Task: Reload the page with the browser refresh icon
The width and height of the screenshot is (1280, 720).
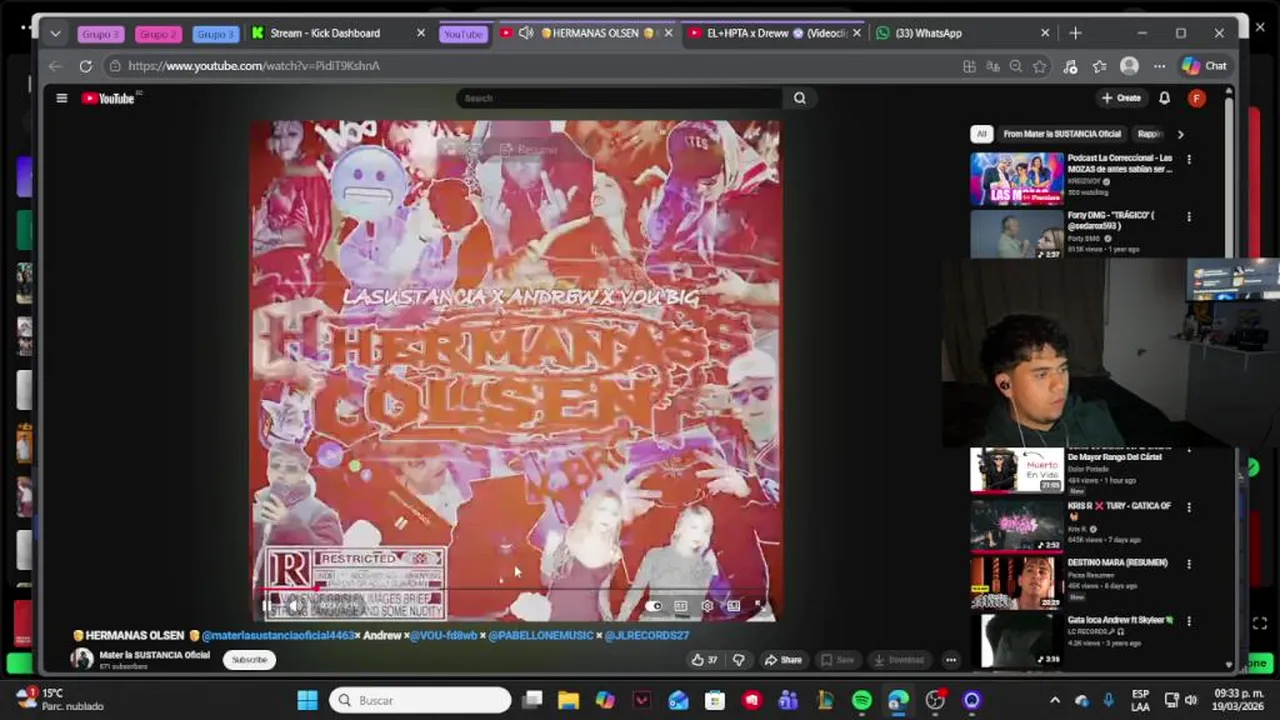Action: point(86,66)
